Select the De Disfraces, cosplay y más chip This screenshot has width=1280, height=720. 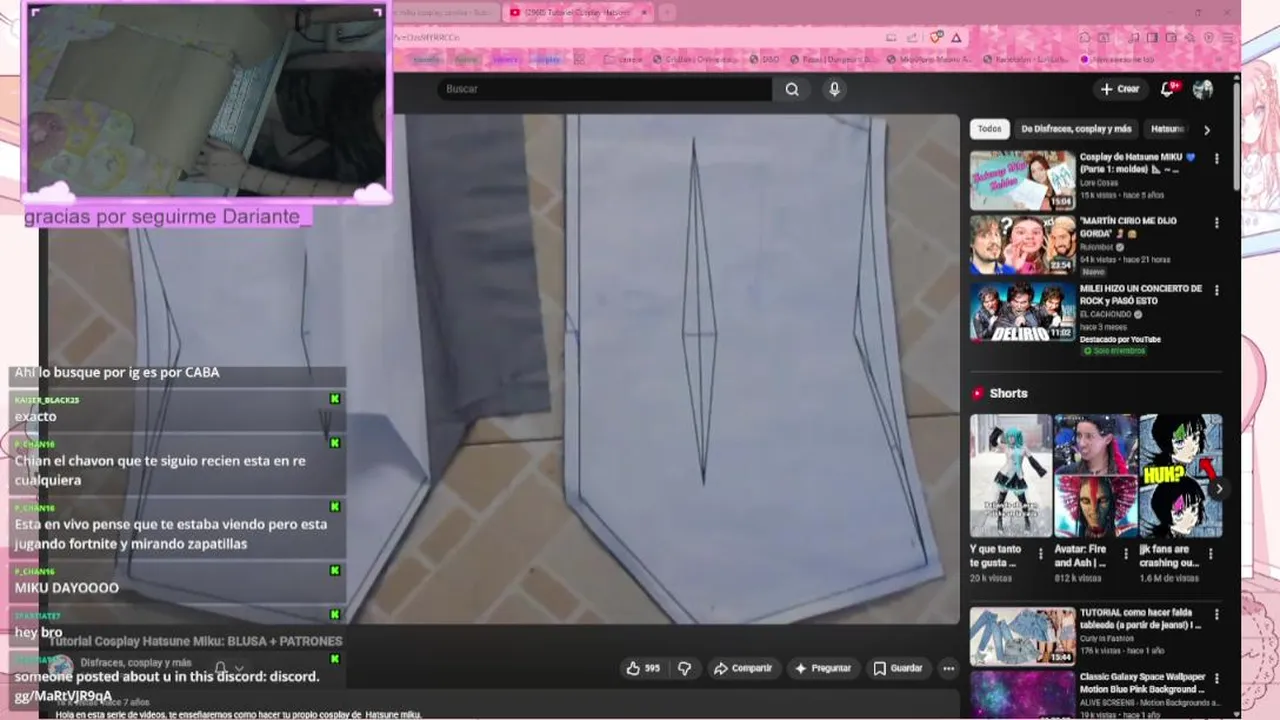pos(1076,129)
